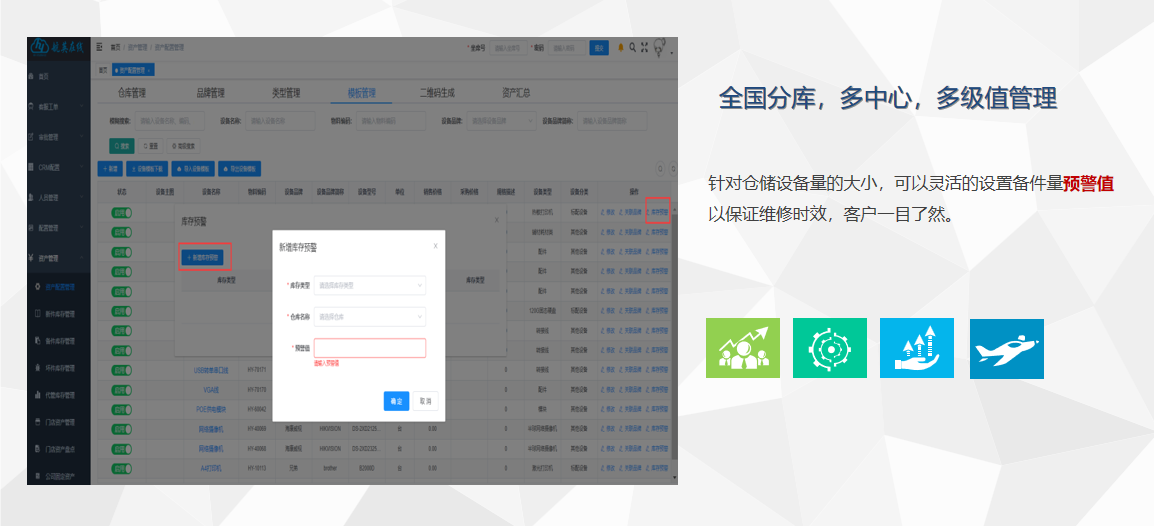1154x526 pixels.
Task: Click the magnifier search icon in header
Action: [x=633, y=47]
